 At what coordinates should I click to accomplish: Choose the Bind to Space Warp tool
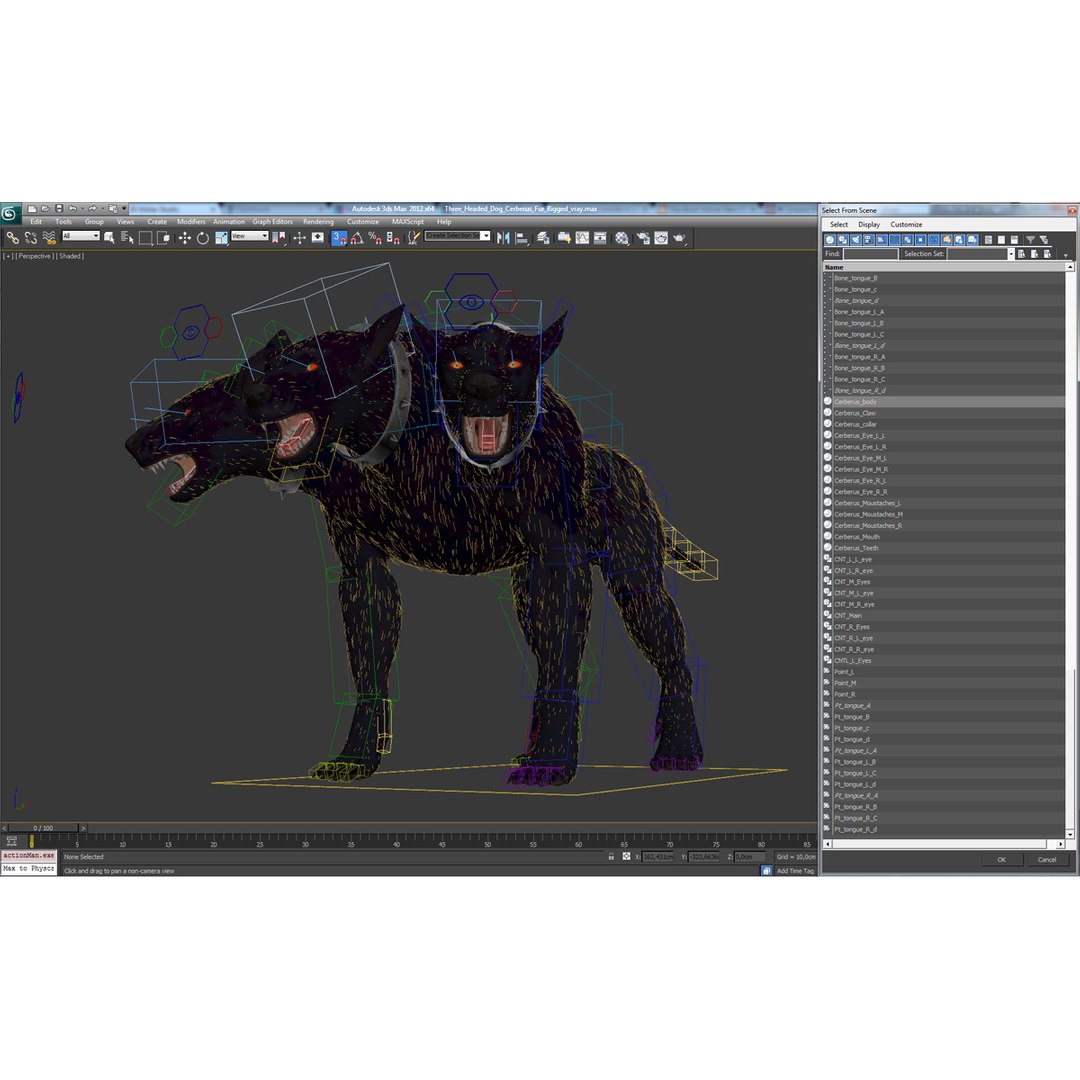coord(49,238)
